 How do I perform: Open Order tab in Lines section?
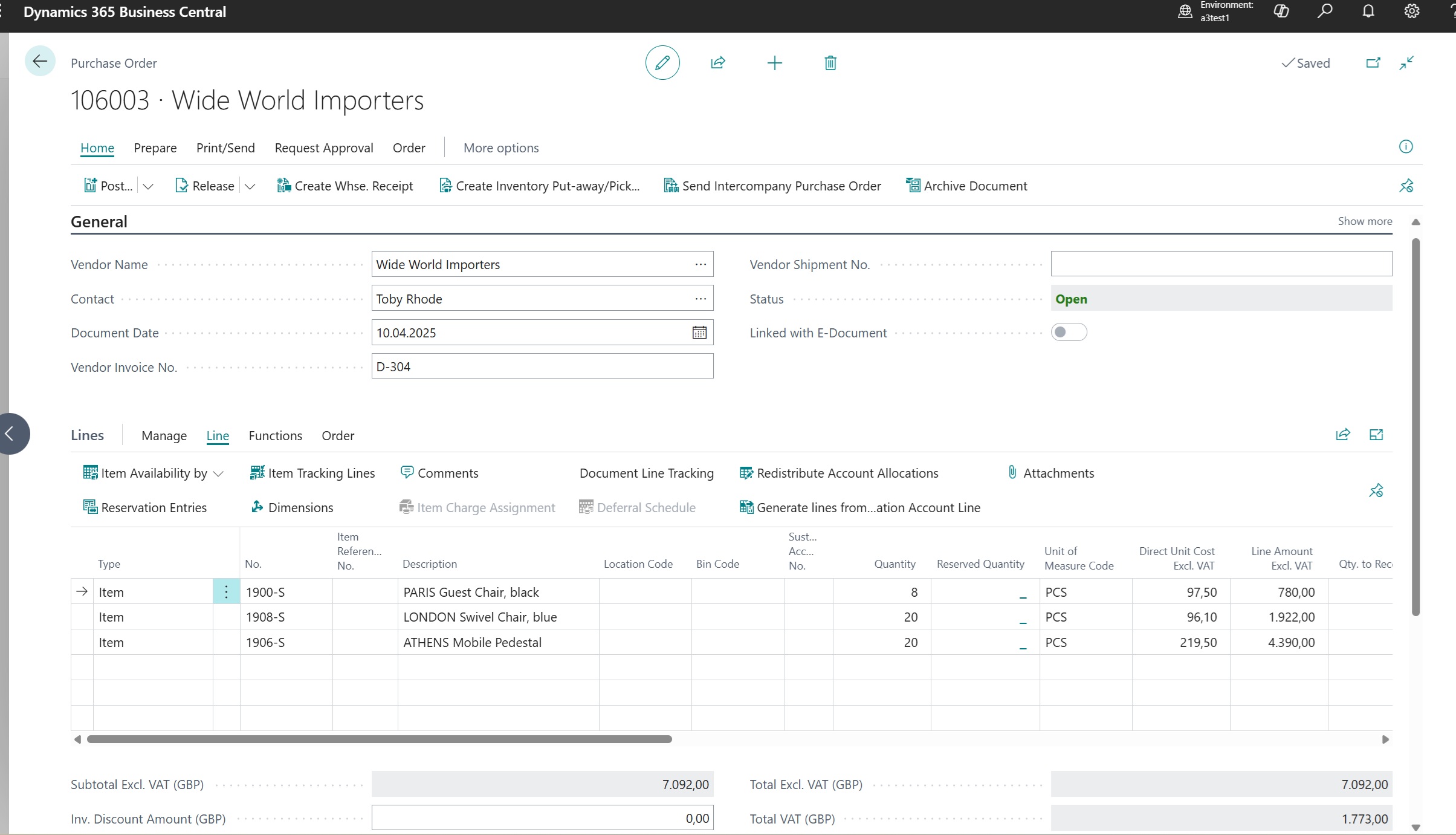click(338, 435)
